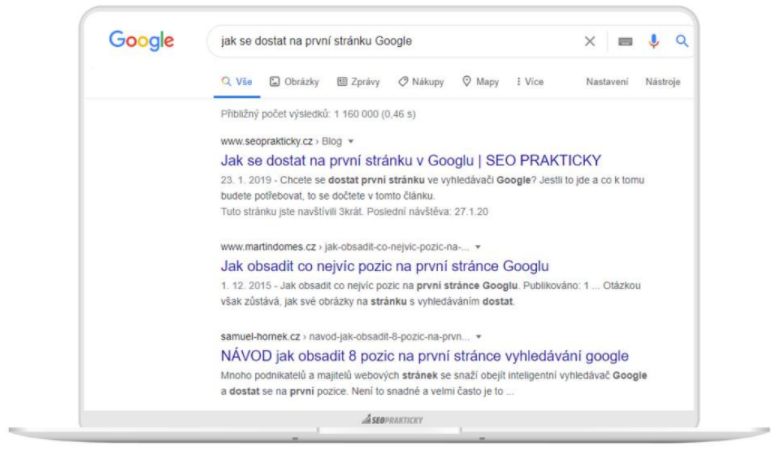This screenshot has width=781, height=455.
Task: Open the Nákupy tab
Action: click(421, 82)
